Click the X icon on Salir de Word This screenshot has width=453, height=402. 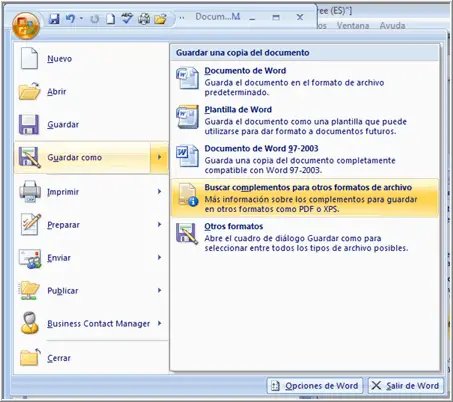click(x=376, y=386)
